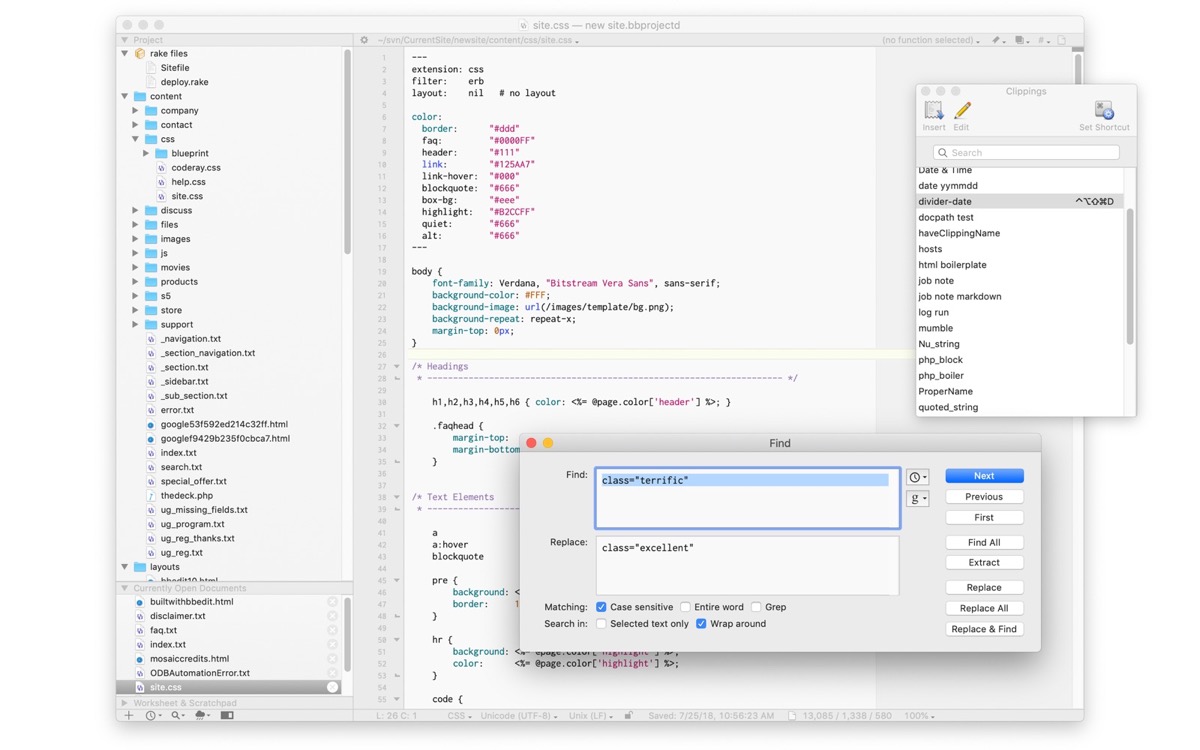Click the Set Shortcut icon

click(1104, 111)
